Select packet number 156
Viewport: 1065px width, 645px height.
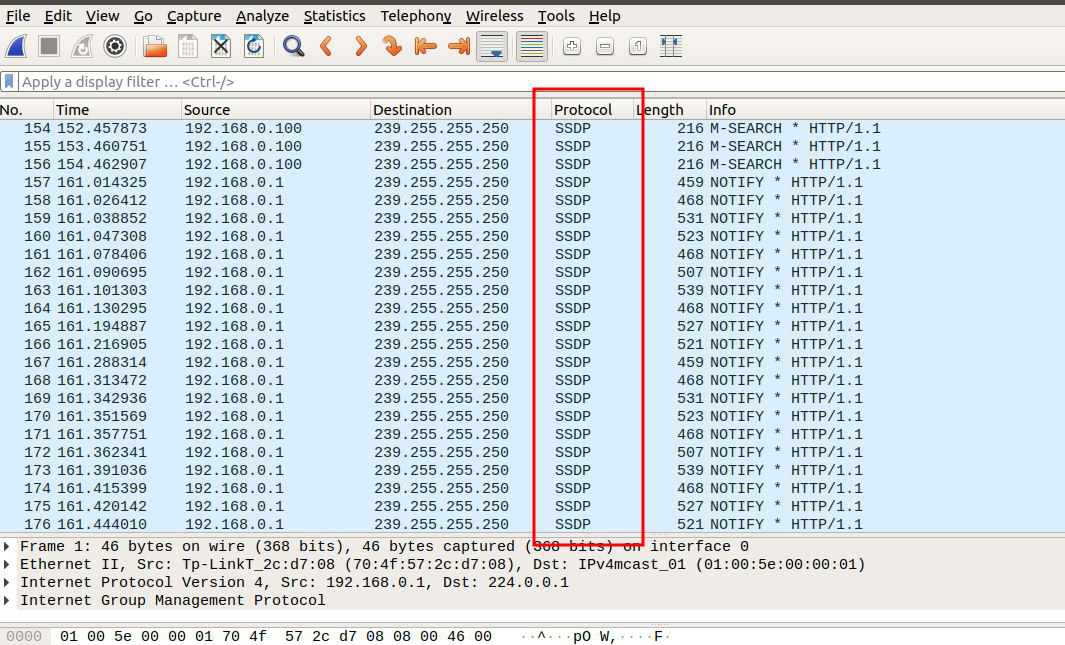532,164
